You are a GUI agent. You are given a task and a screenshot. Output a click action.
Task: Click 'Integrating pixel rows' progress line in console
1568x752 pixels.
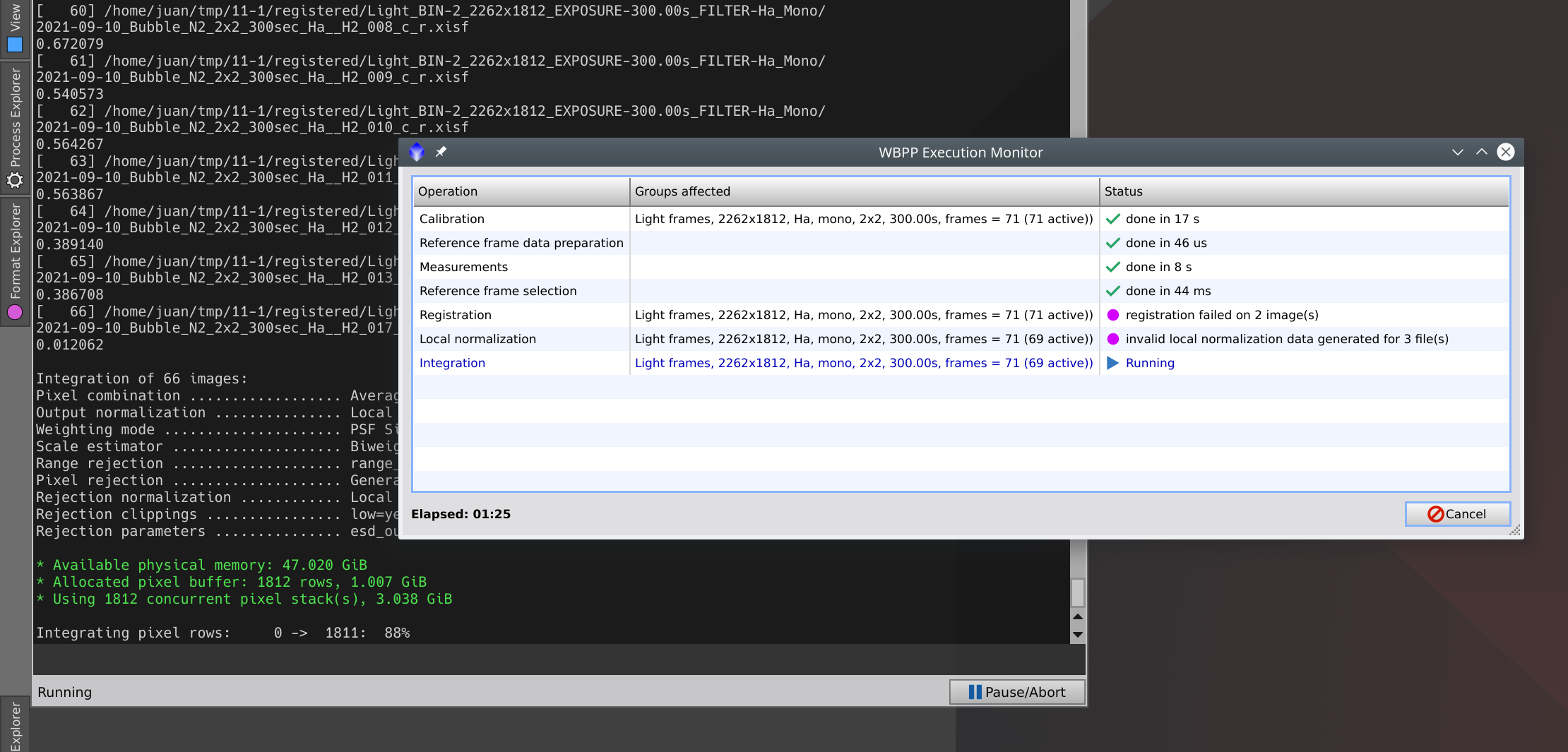(223, 633)
